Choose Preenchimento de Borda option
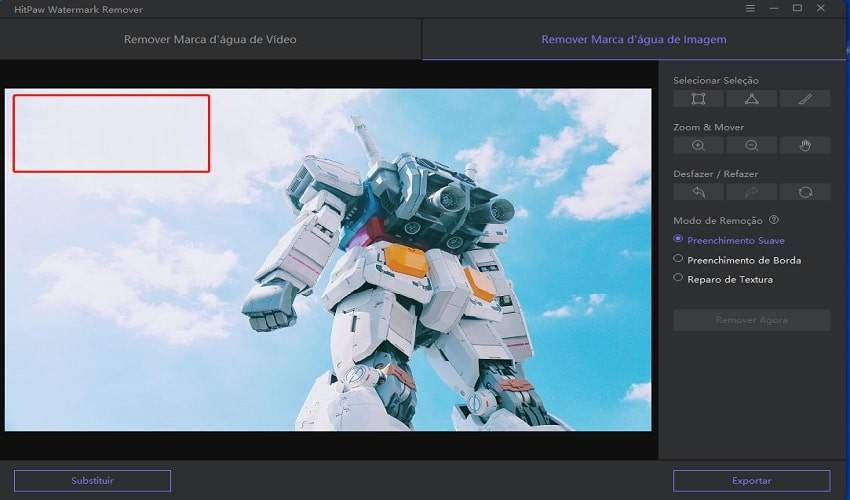Viewport: 850px width, 500px height. tap(679, 259)
